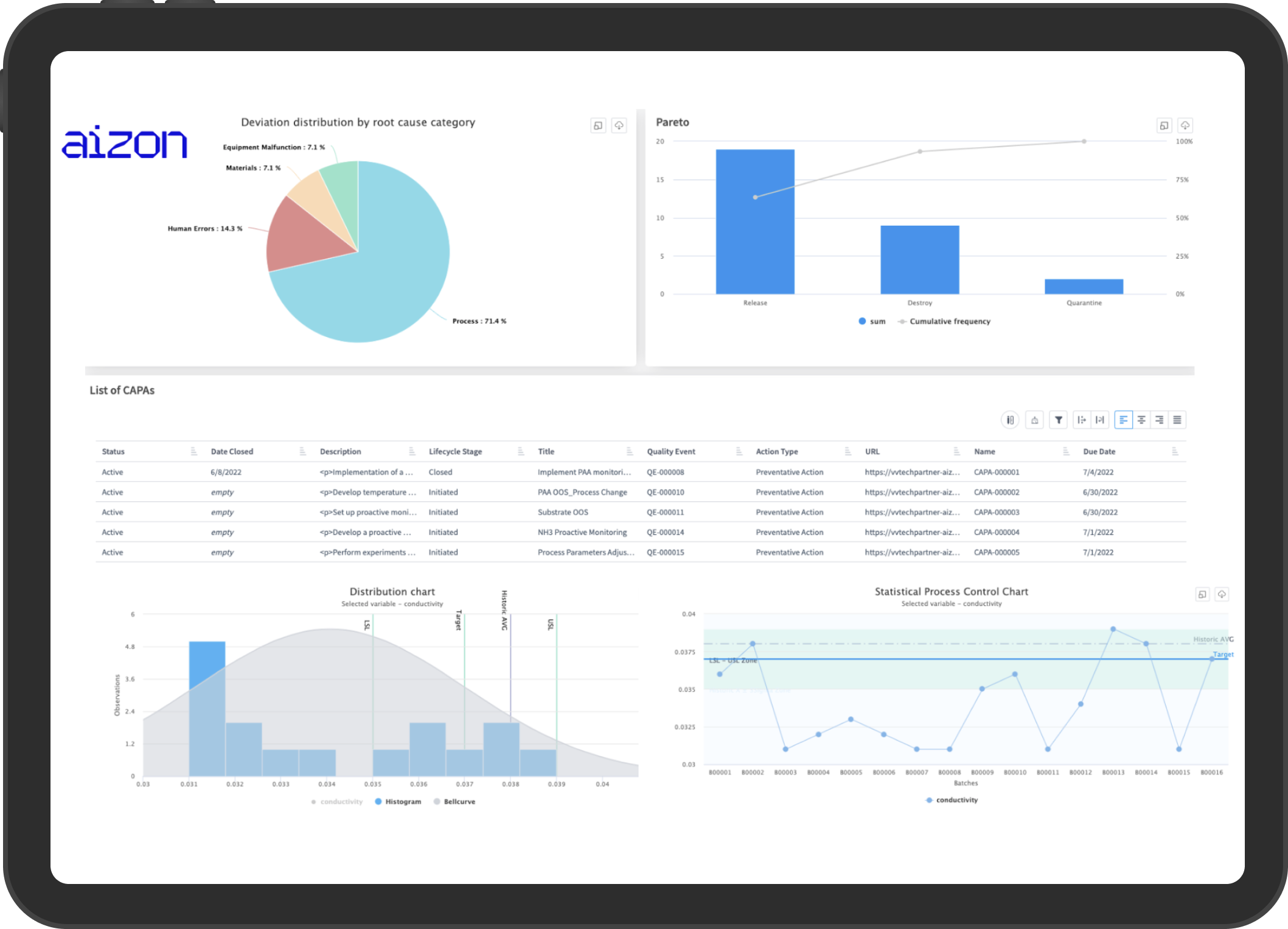The image size is (1288, 929).
Task: Download the deviation pie chart
Action: coord(619,125)
